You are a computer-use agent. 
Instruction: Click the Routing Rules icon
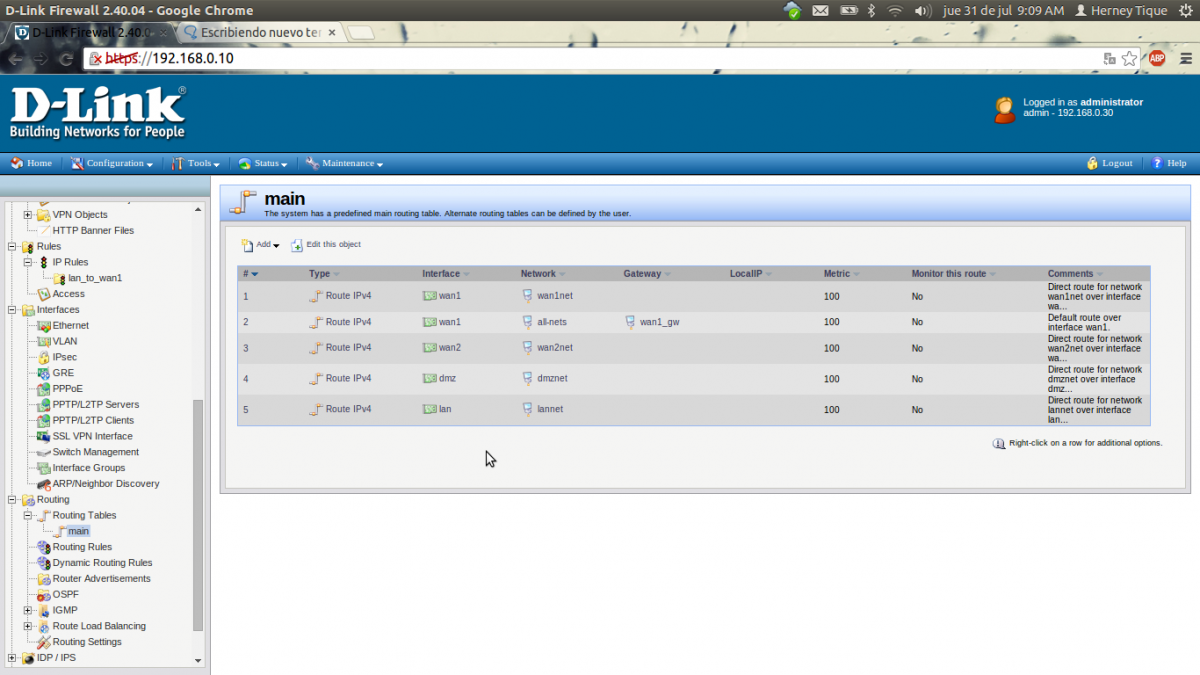[44, 547]
